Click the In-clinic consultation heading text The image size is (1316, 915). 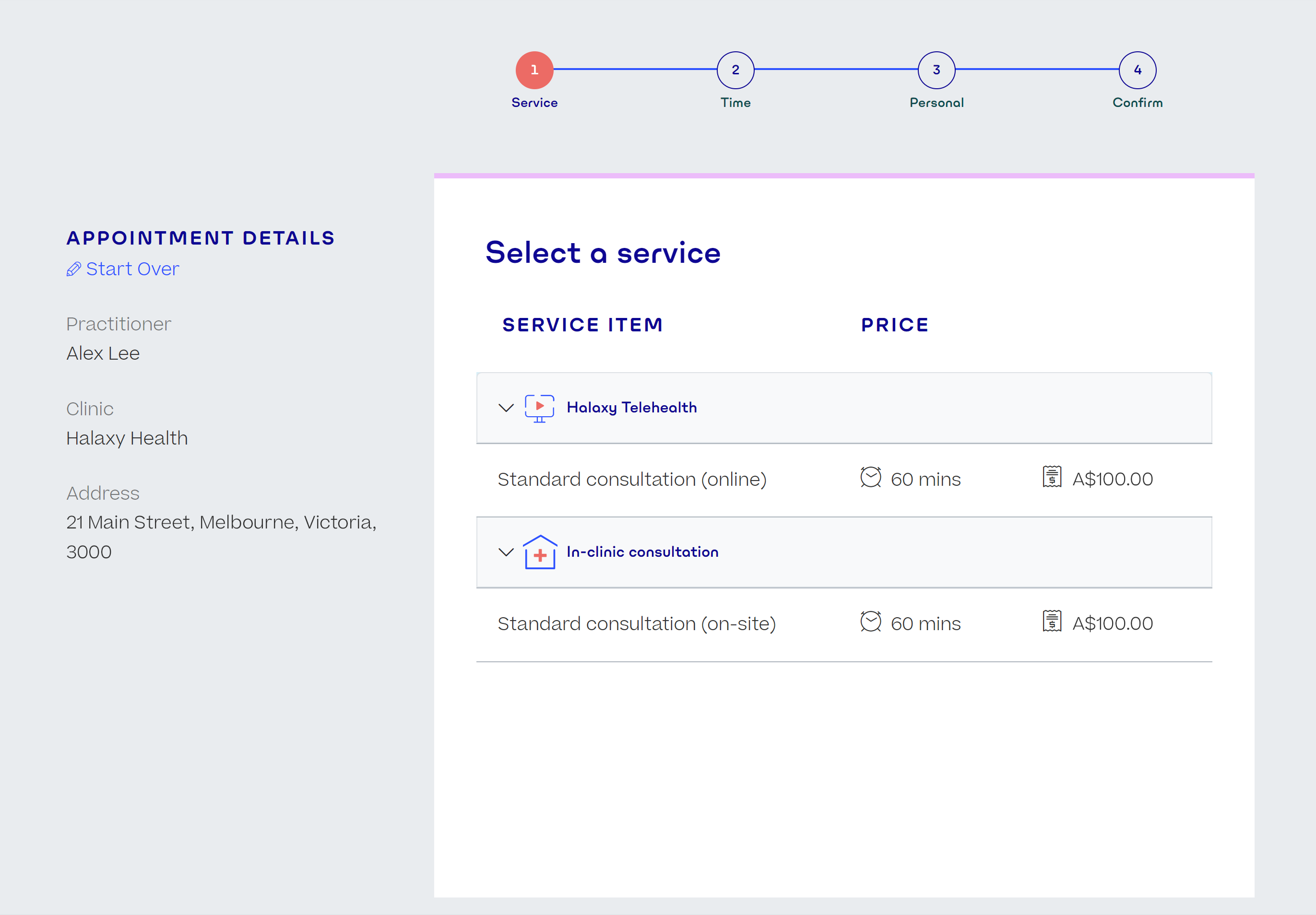point(642,552)
